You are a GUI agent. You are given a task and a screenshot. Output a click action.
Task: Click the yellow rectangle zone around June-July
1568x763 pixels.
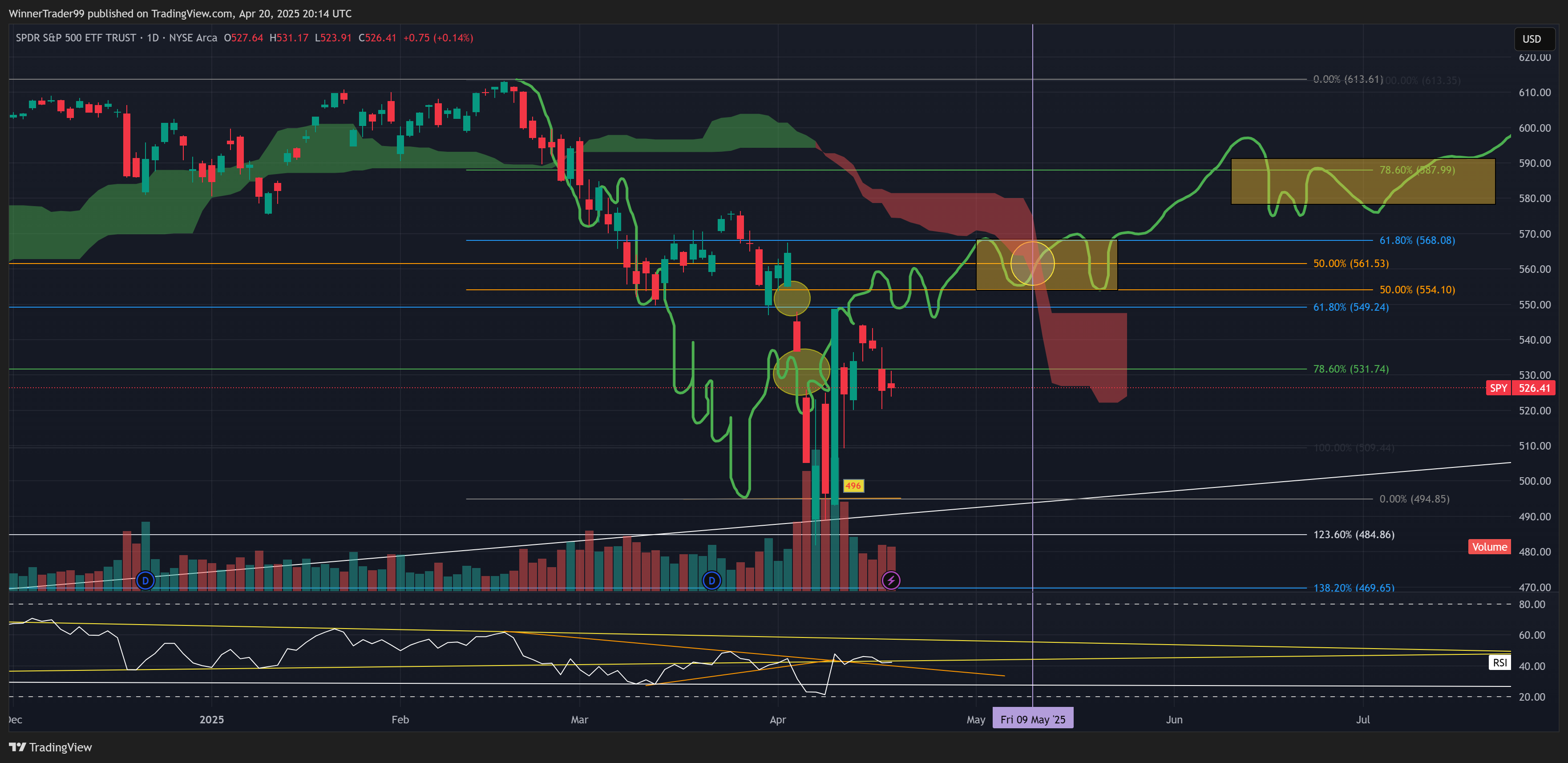coord(1363,182)
